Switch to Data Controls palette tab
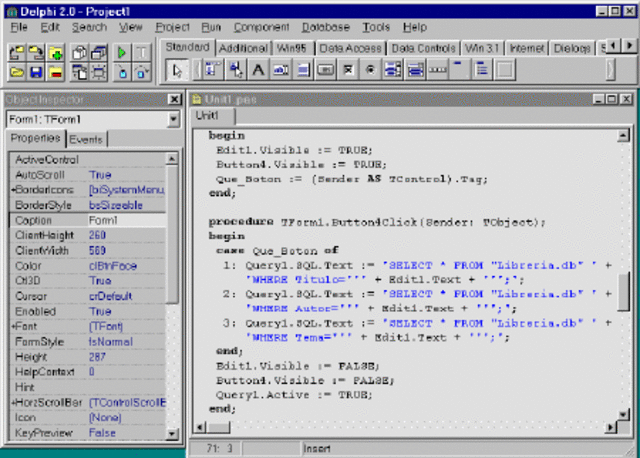Image resolution: width=640 pixels, height=458 pixels. coord(423,49)
